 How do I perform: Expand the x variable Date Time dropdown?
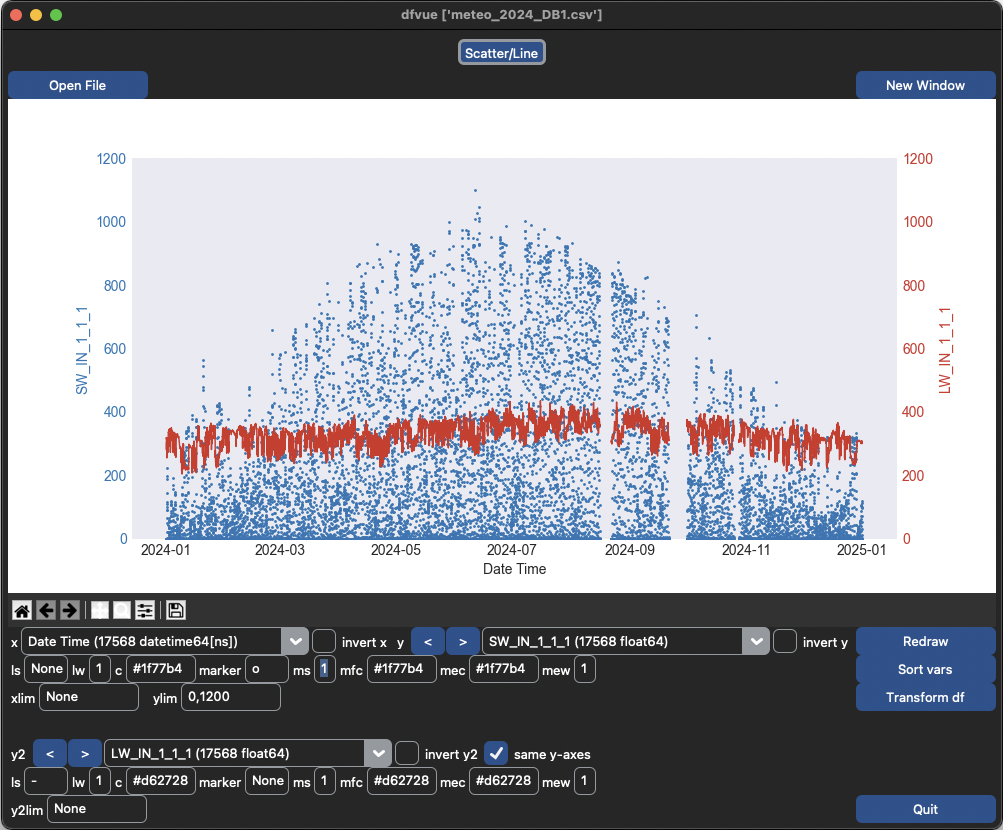coord(294,641)
